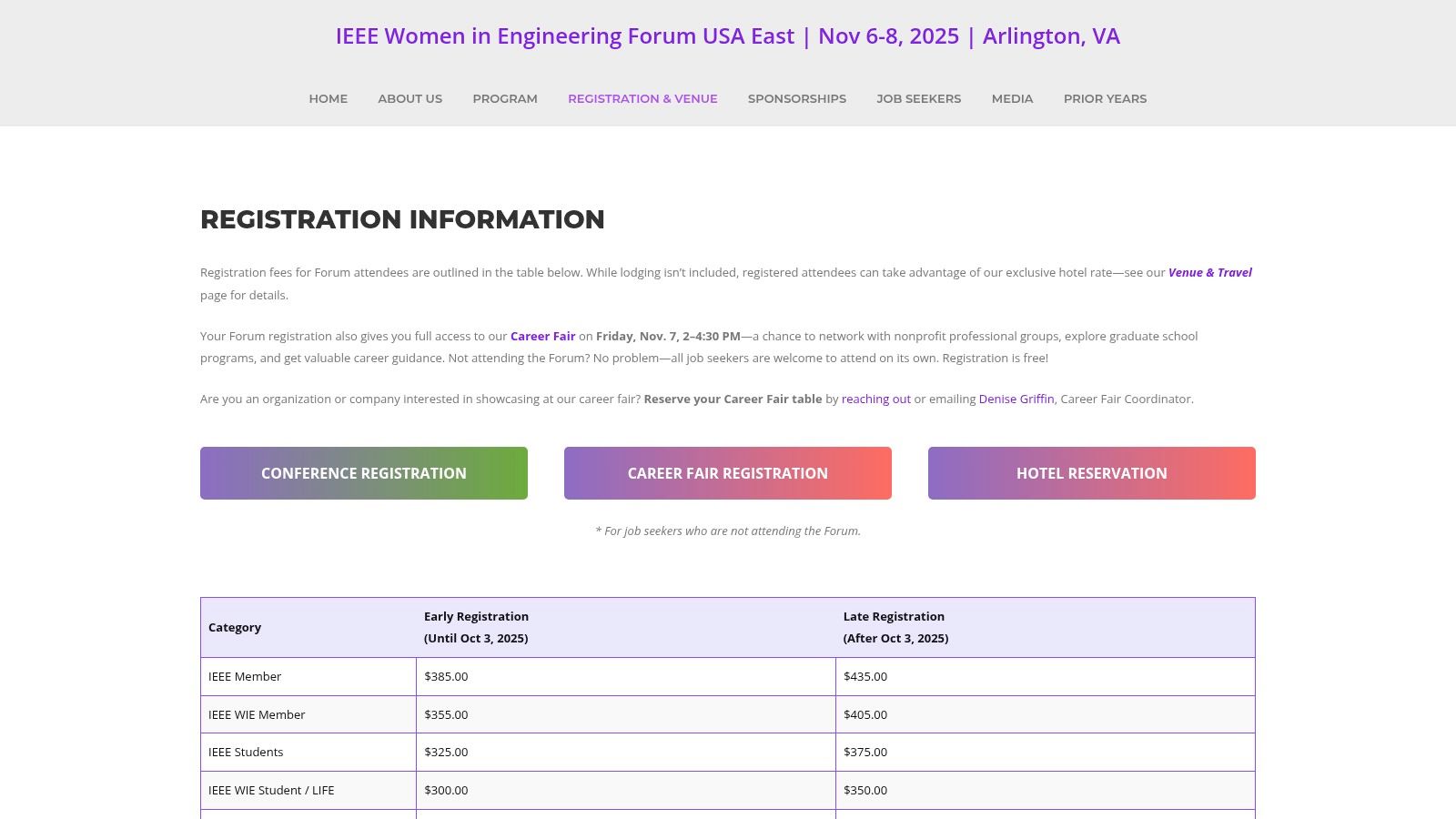Go to ABOUT US page

pyautogui.click(x=409, y=98)
